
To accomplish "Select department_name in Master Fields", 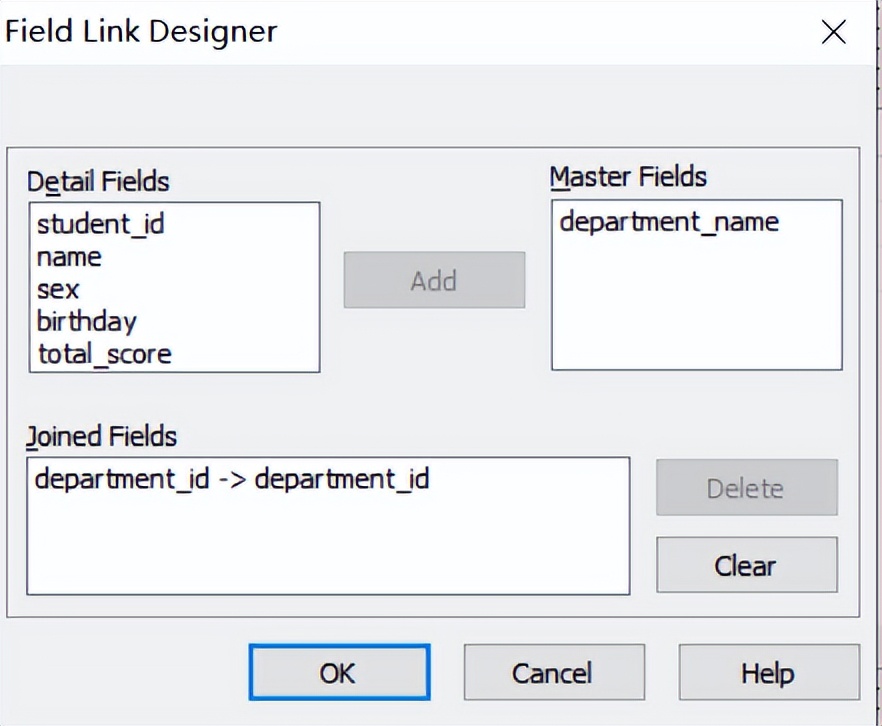I will pyautogui.click(x=669, y=221).
